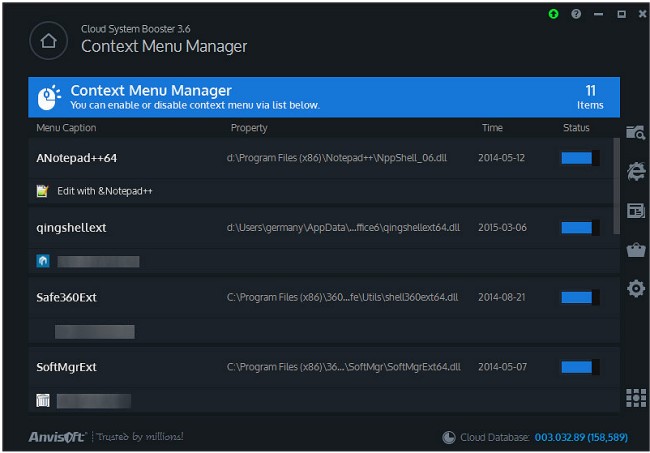Image resolution: width=650 pixels, height=453 pixels.
Task: Select the "Edit with &Notepad++" entry
Action: click(x=104, y=190)
